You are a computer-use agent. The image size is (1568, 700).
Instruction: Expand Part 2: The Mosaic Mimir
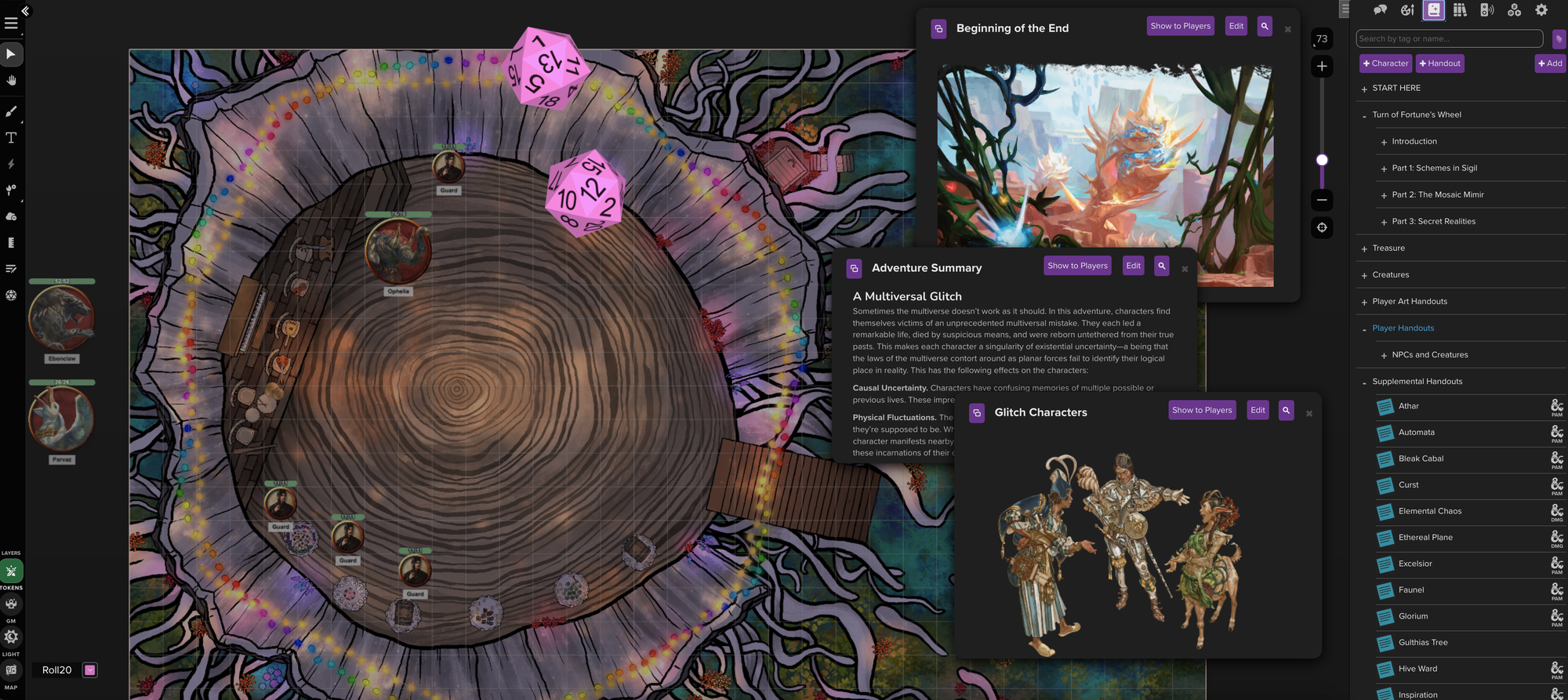(1384, 195)
